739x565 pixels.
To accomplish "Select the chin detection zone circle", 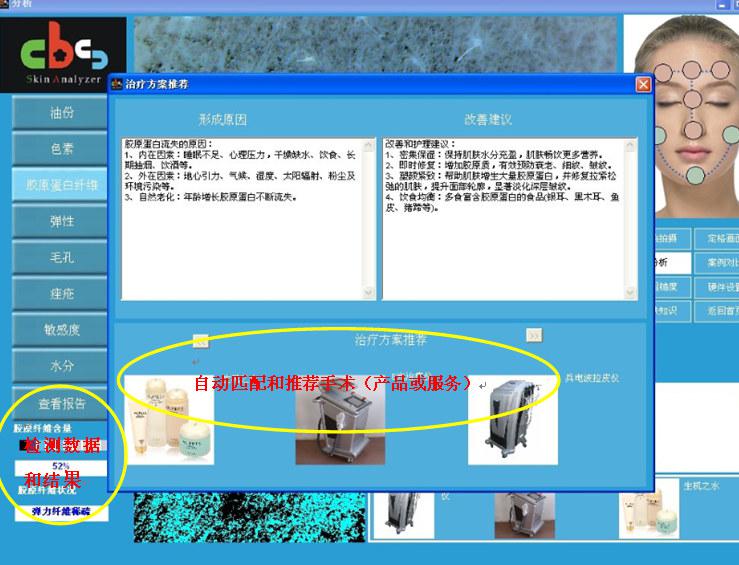I will 695,176.
